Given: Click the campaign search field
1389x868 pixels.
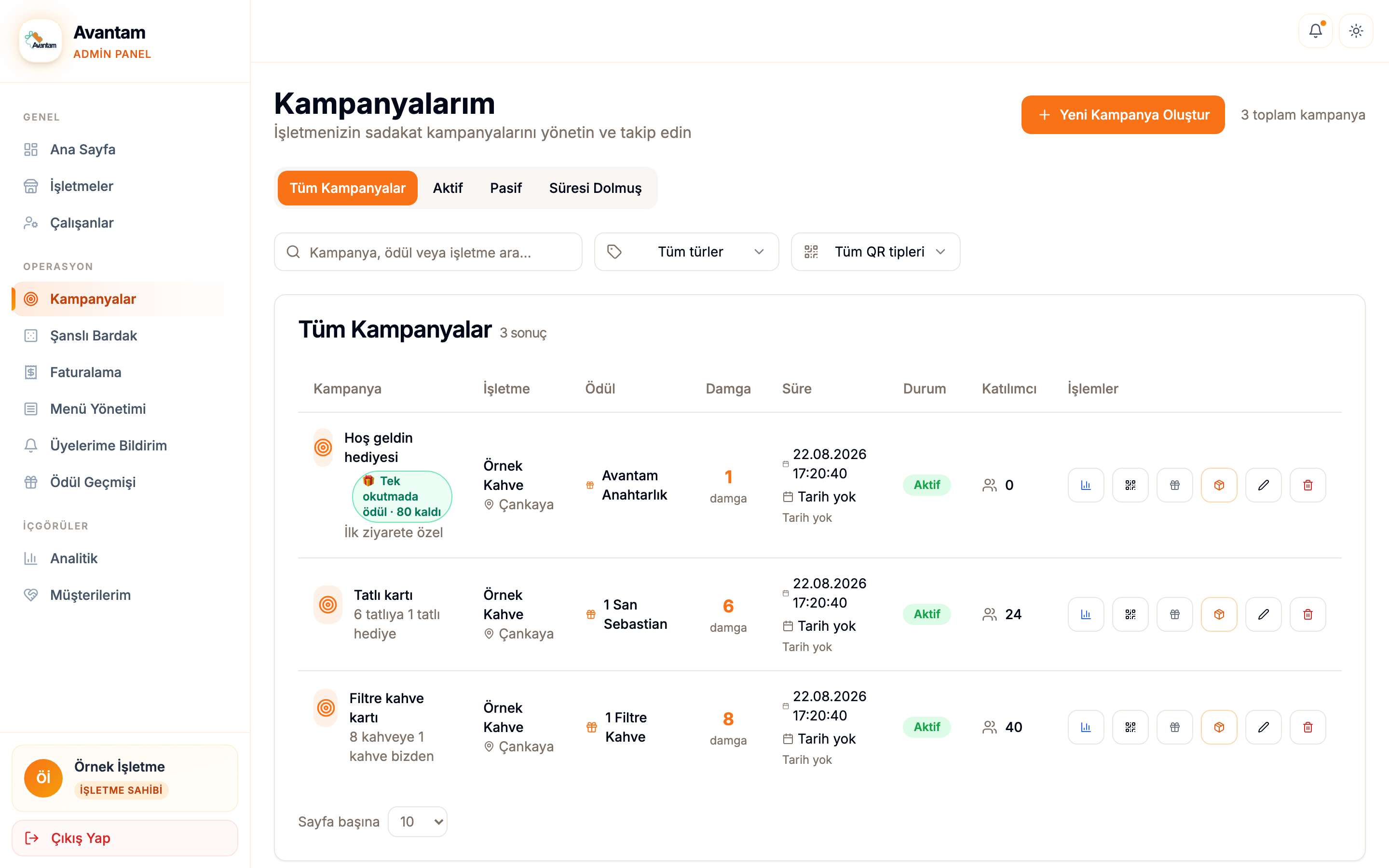Looking at the screenshot, I should coord(428,251).
